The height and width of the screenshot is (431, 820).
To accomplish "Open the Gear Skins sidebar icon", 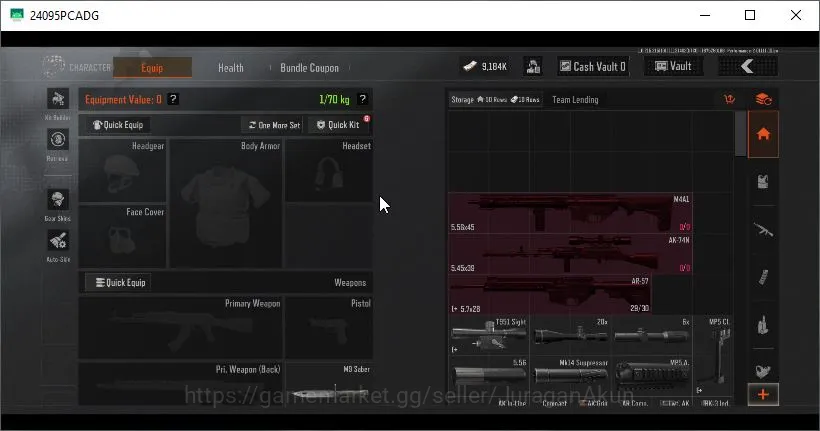I will [58, 200].
